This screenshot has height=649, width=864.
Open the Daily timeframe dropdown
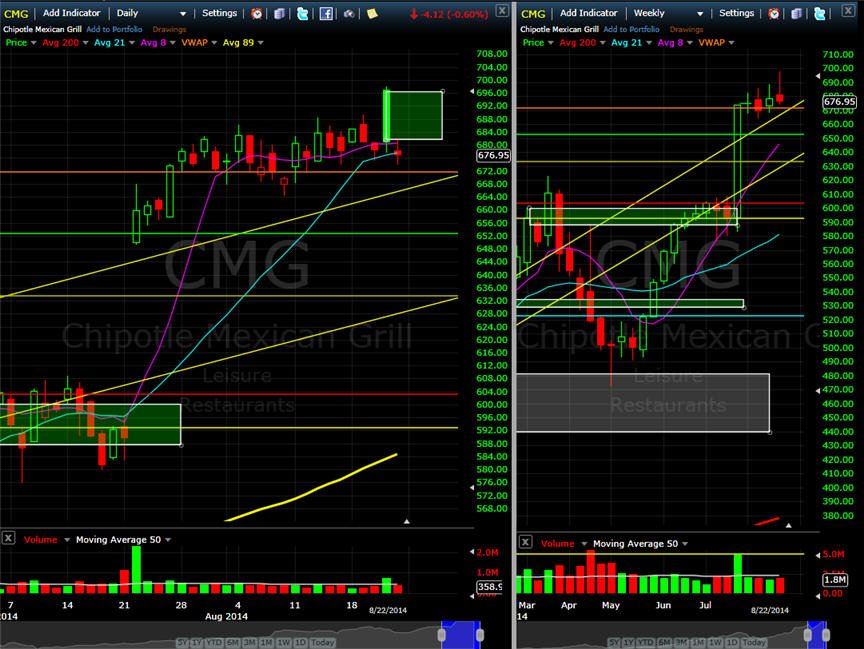pos(152,13)
